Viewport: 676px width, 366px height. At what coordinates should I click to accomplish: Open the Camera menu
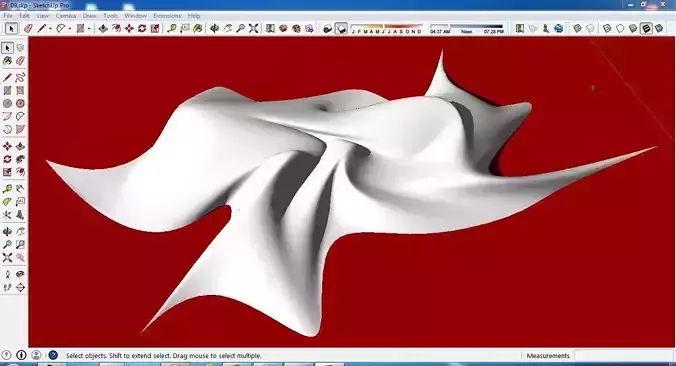(66, 16)
